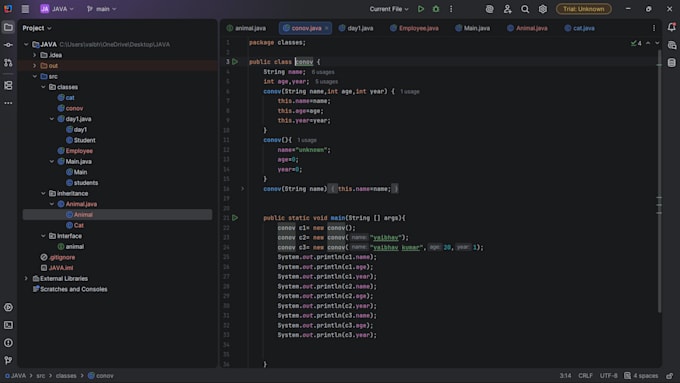Open the Problems tool window icon
This screenshot has height=383, width=680.
click(8, 343)
